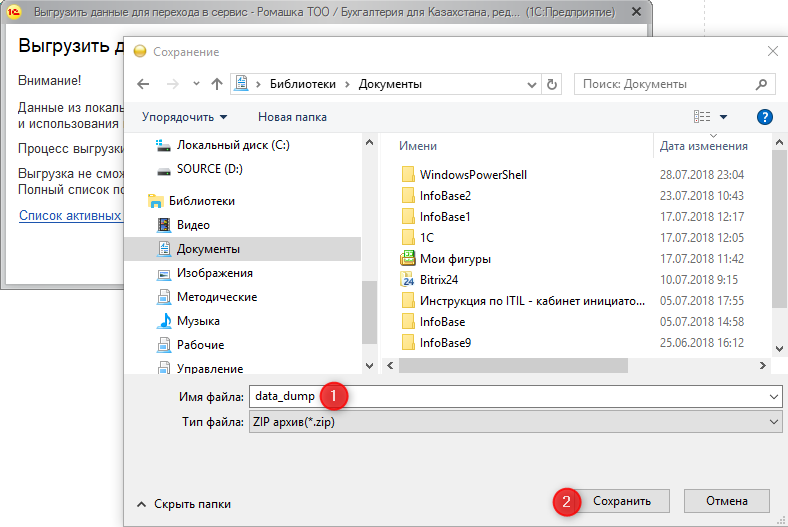Click the InfoBase1 folder icon
Screen dimensions: 788x527
[x=408, y=217]
